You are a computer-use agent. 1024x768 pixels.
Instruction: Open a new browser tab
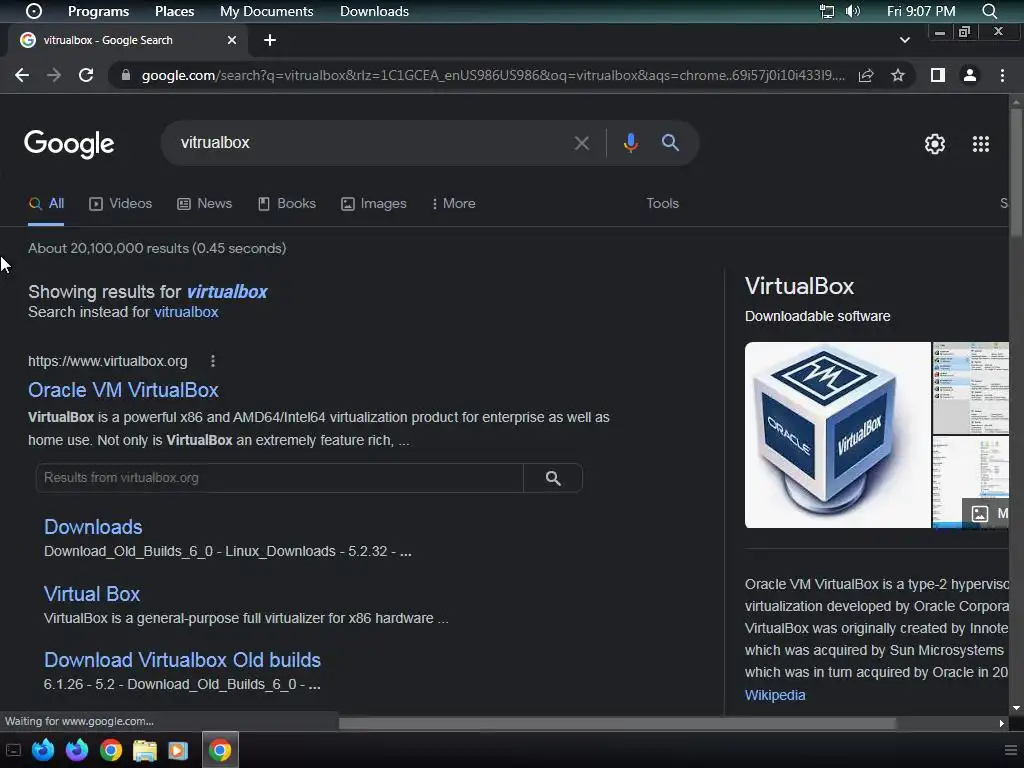270,40
